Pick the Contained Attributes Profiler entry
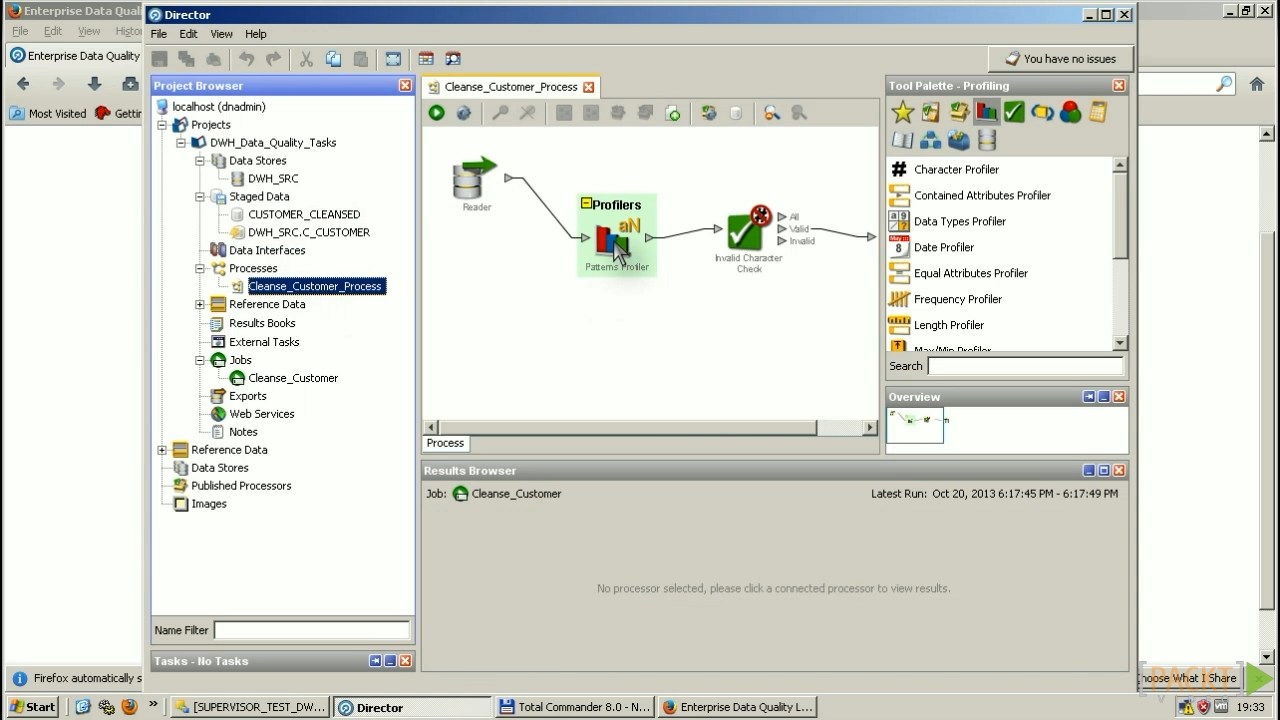Image resolution: width=1280 pixels, height=720 pixels. (x=982, y=195)
